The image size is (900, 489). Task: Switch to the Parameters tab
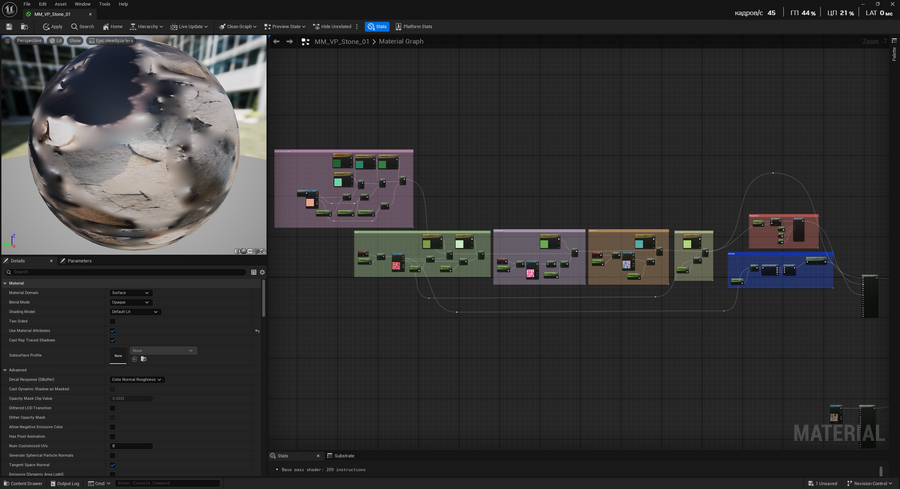tap(78, 261)
